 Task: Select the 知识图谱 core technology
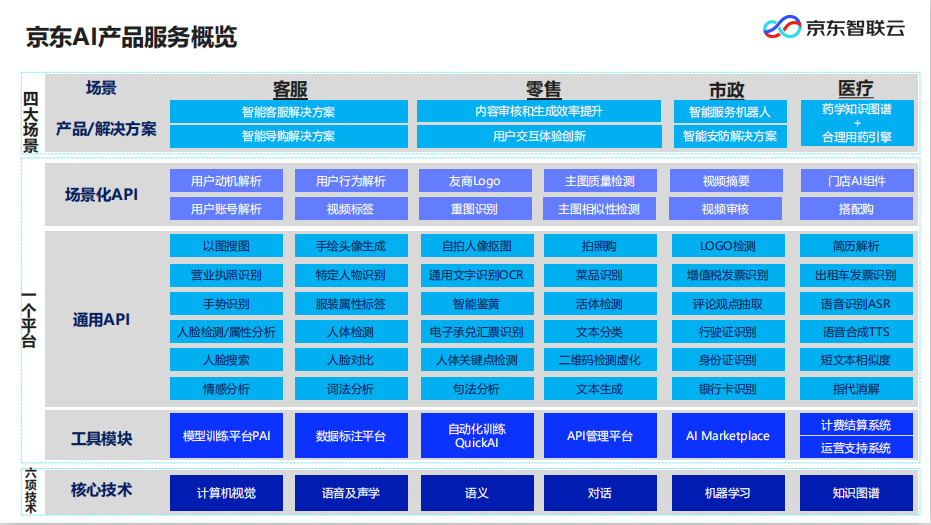tap(856, 492)
